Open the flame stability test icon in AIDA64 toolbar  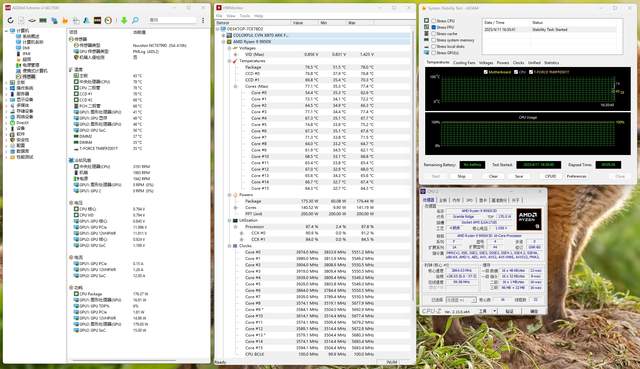pos(65,20)
